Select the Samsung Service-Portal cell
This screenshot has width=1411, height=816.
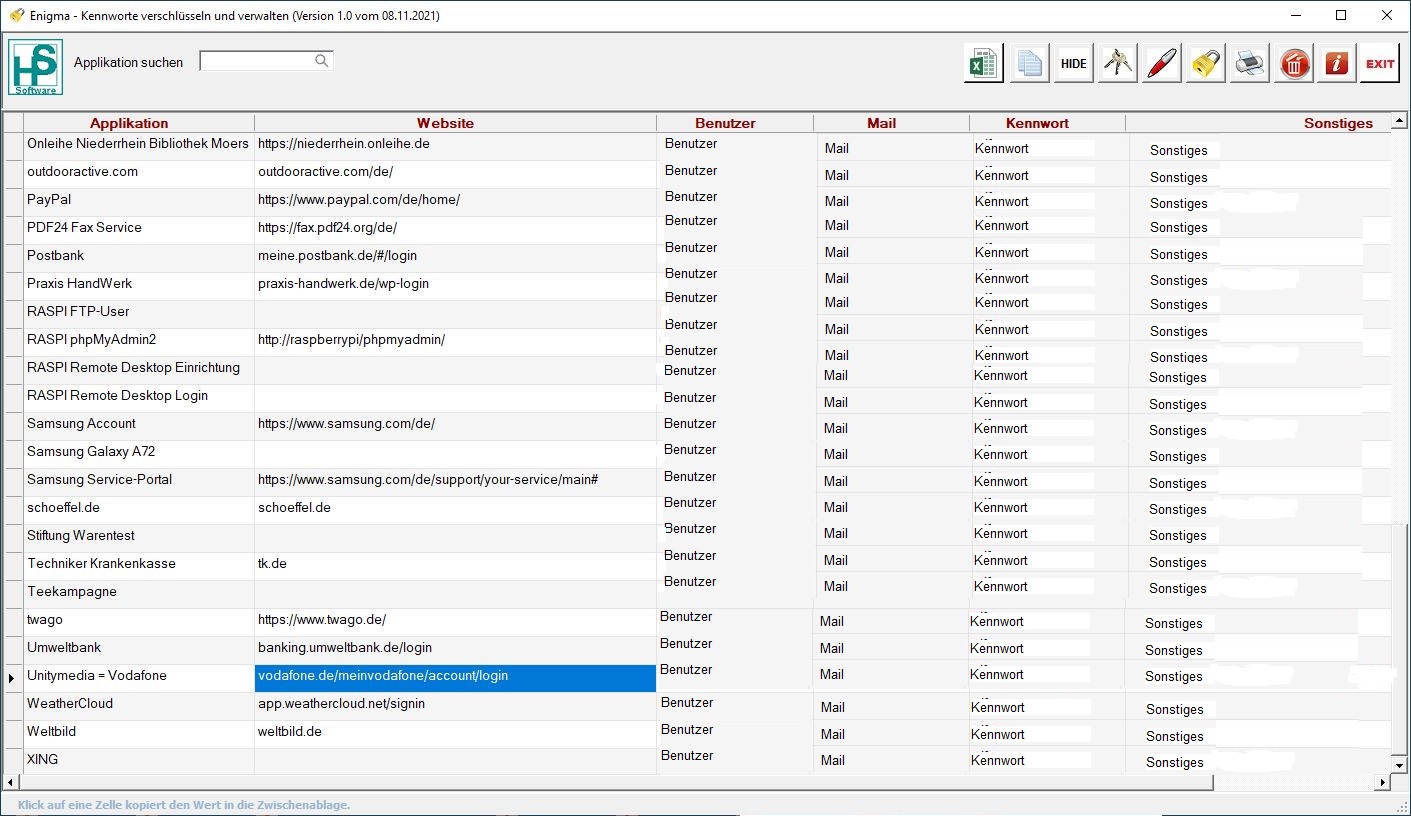click(139, 482)
